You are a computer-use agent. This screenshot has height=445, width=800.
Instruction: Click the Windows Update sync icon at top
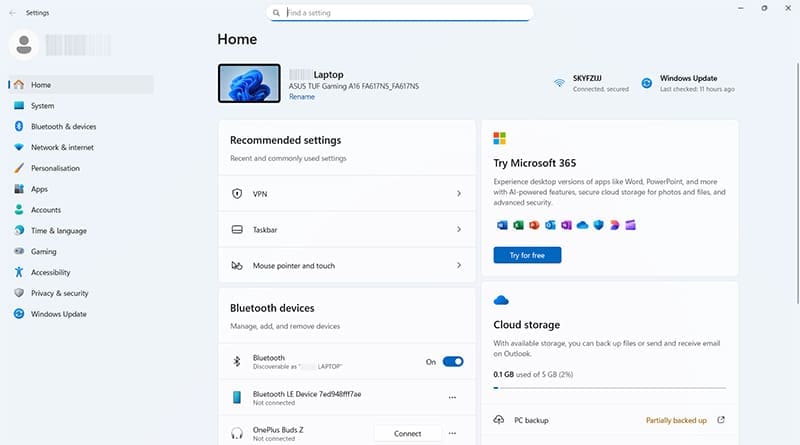coord(646,83)
